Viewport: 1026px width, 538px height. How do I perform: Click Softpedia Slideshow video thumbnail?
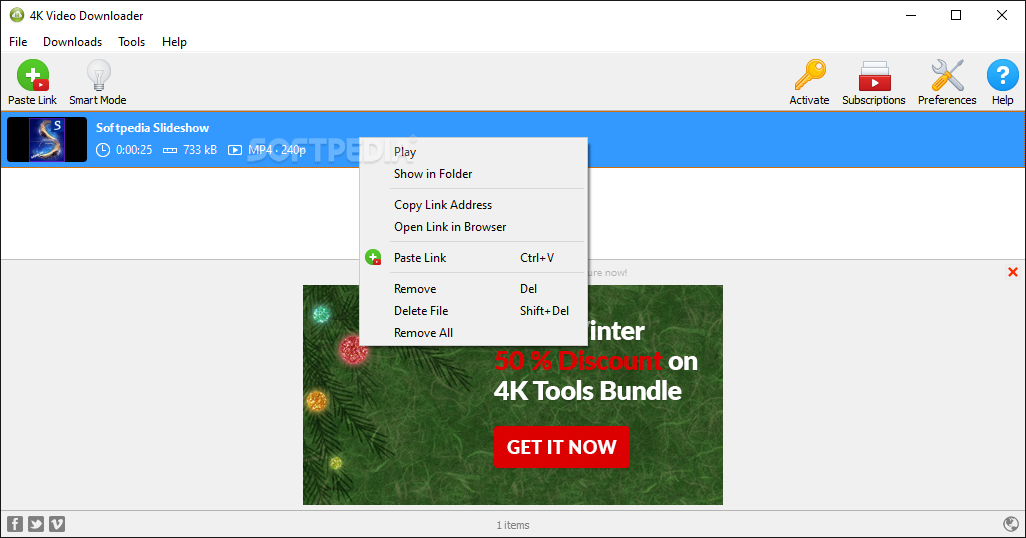[x=47, y=139]
